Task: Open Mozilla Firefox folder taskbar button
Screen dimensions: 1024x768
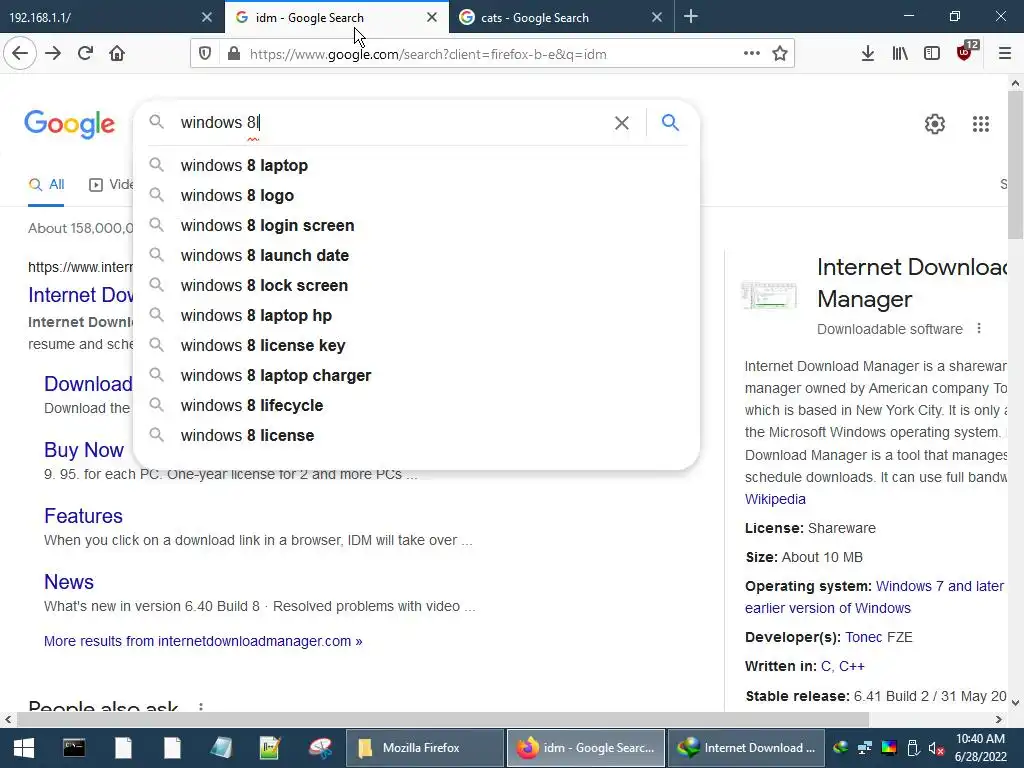Action: pyautogui.click(x=424, y=748)
